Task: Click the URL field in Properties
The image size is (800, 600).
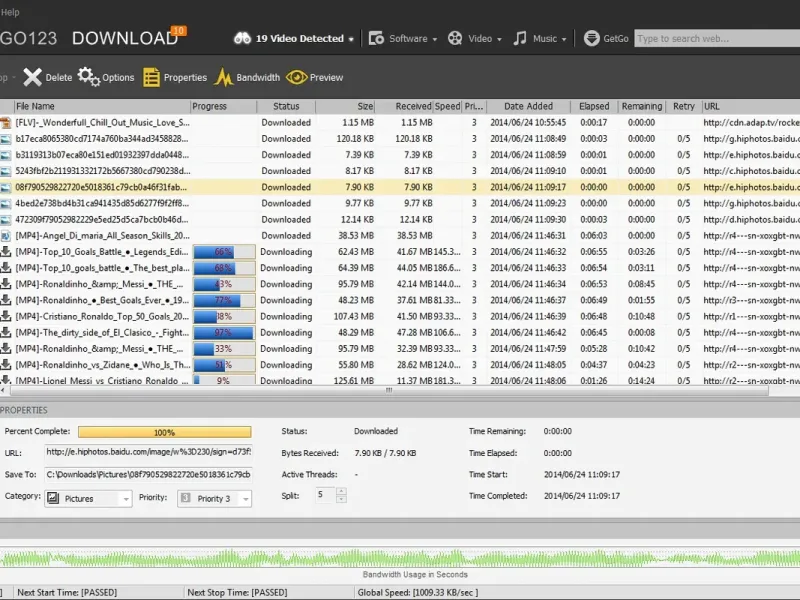Action: click(148, 452)
